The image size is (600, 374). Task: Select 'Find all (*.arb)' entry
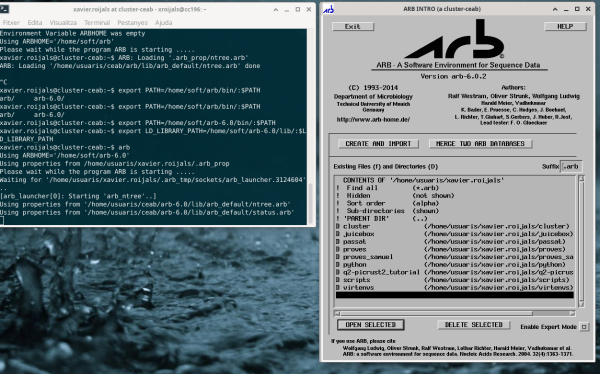tap(455, 188)
